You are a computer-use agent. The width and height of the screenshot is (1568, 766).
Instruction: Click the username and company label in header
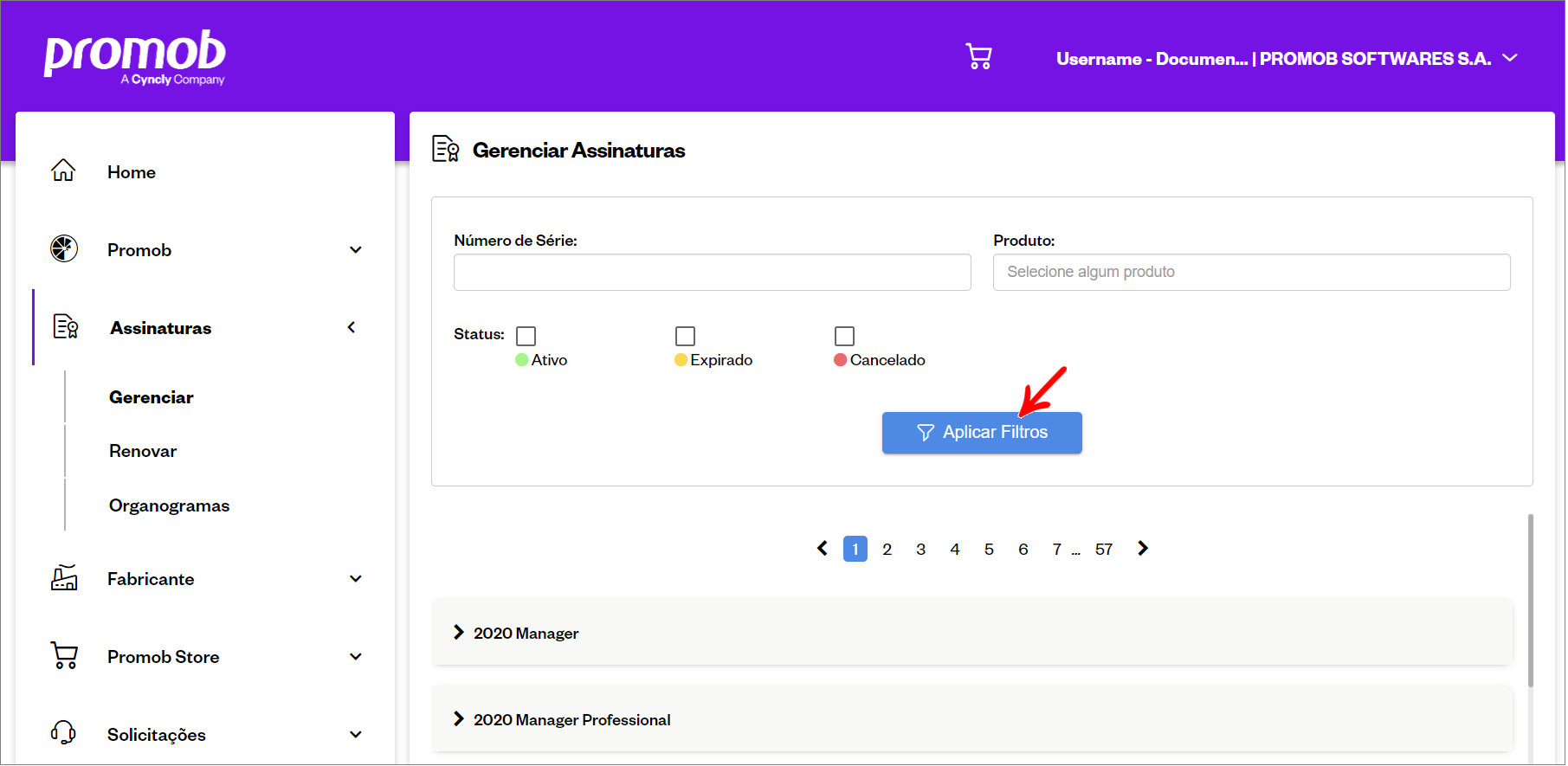coord(1274,59)
